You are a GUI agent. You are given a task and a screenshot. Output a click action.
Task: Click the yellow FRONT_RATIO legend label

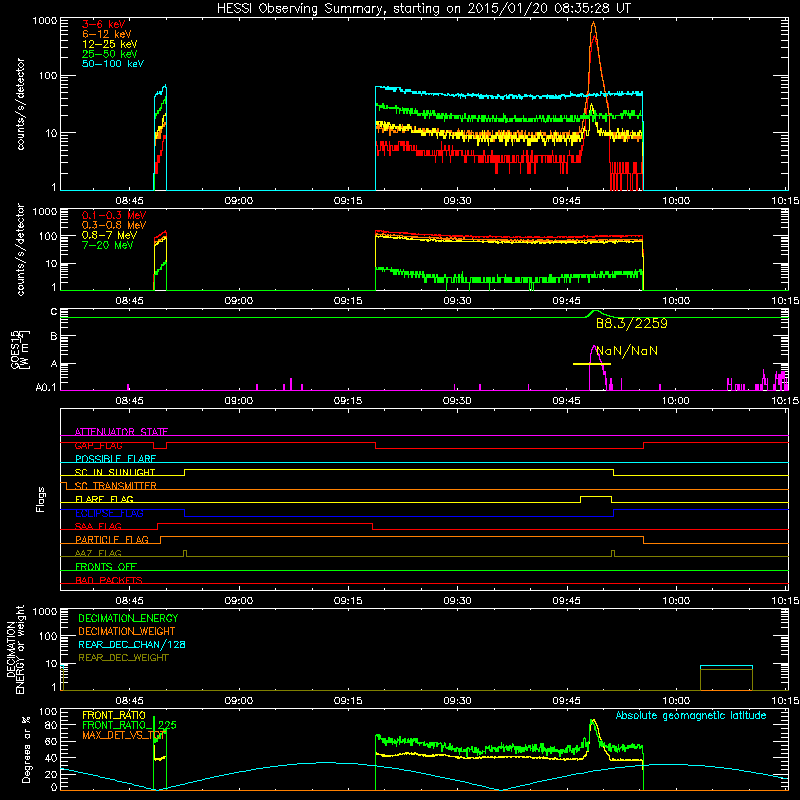114,715
